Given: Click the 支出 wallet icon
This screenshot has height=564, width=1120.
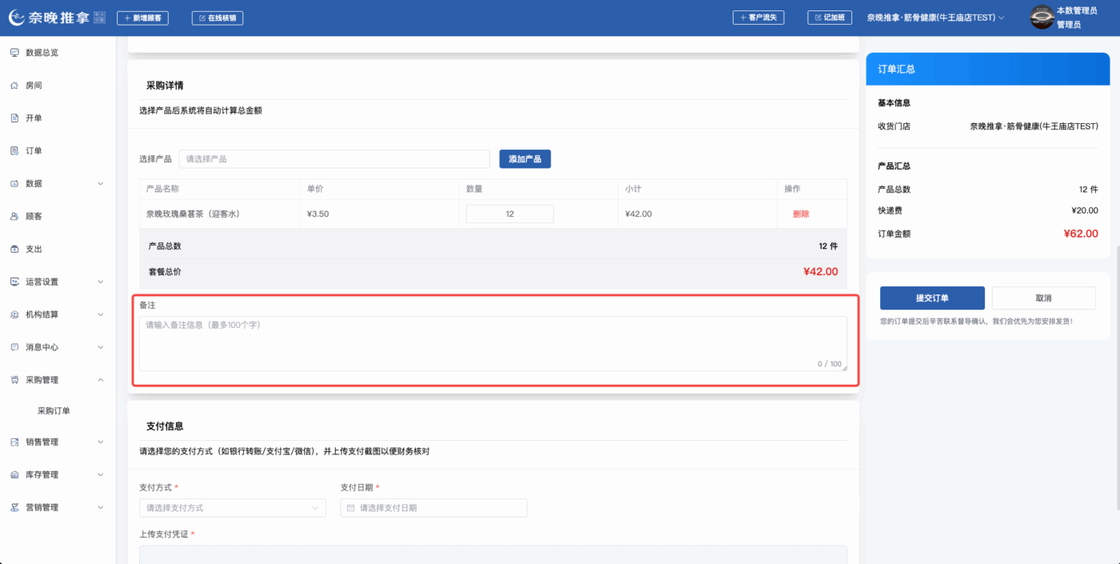Looking at the screenshot, I should 14,249.
